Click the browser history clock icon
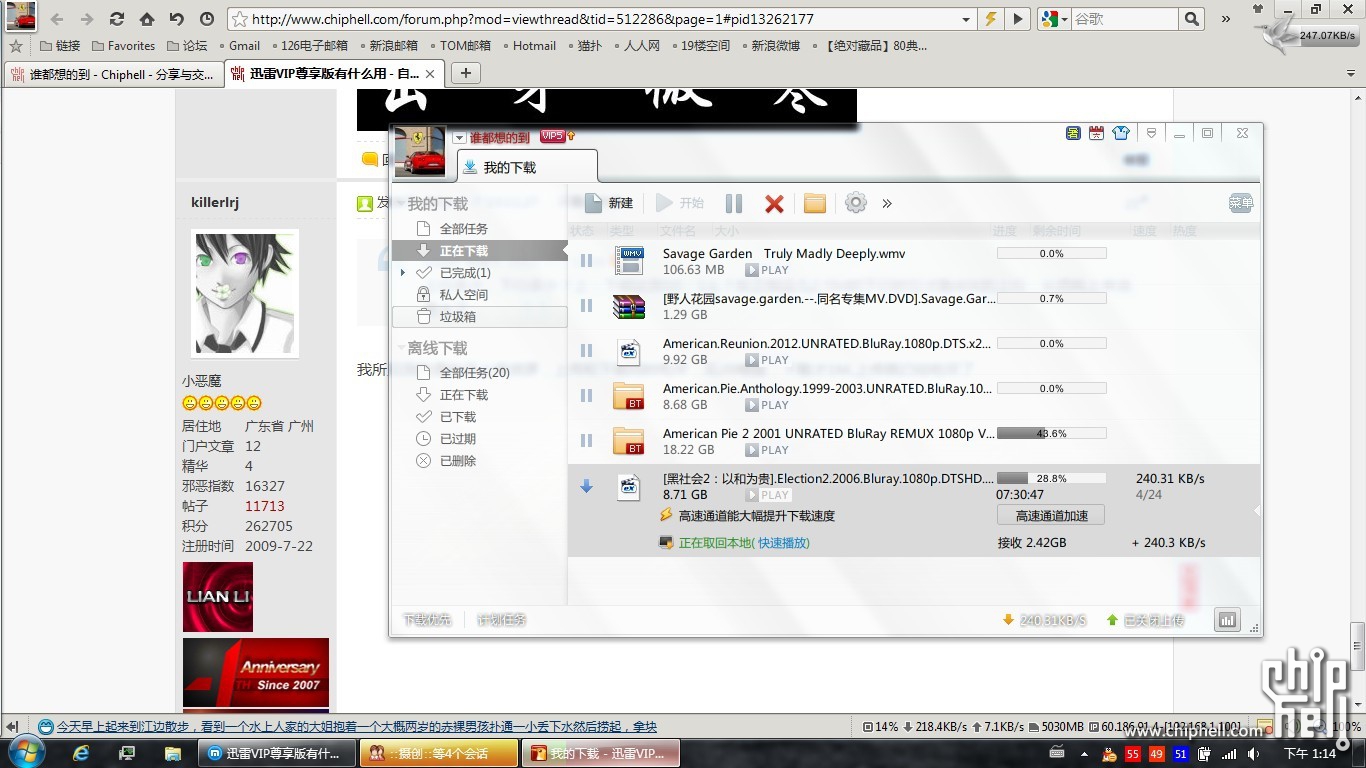 point(207,19)
